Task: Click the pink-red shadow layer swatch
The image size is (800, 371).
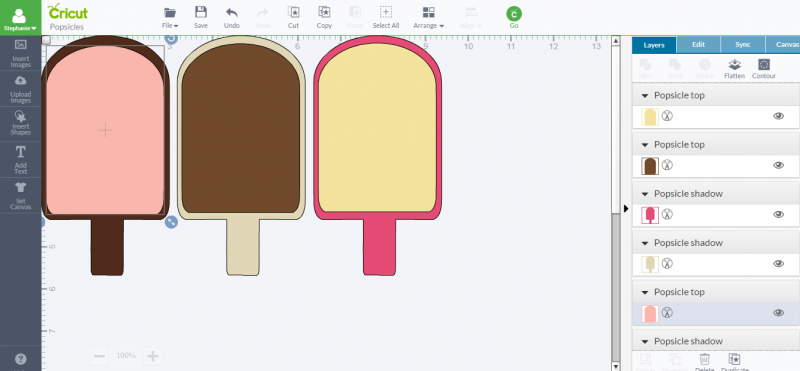Action: click(650, 215)
